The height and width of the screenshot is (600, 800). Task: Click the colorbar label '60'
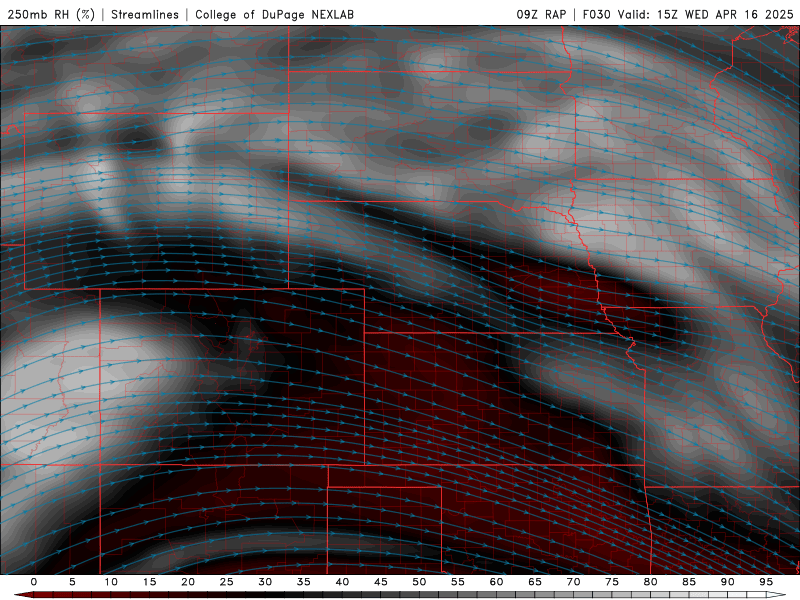coord(496,582)
